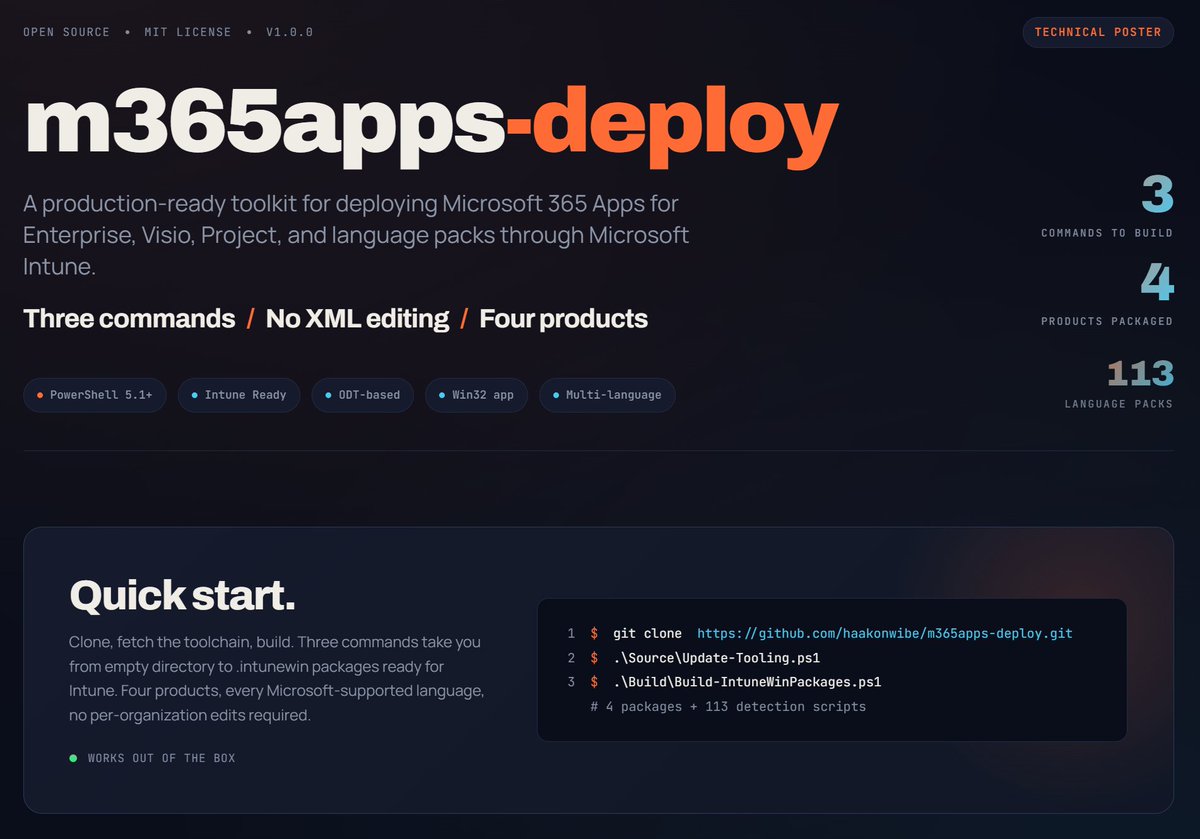Image resolution: width=1200 pixels, height=839 pixels.
Task: Click the ODT-based tag
Action: pyautogui.click(x=362, y=395)
